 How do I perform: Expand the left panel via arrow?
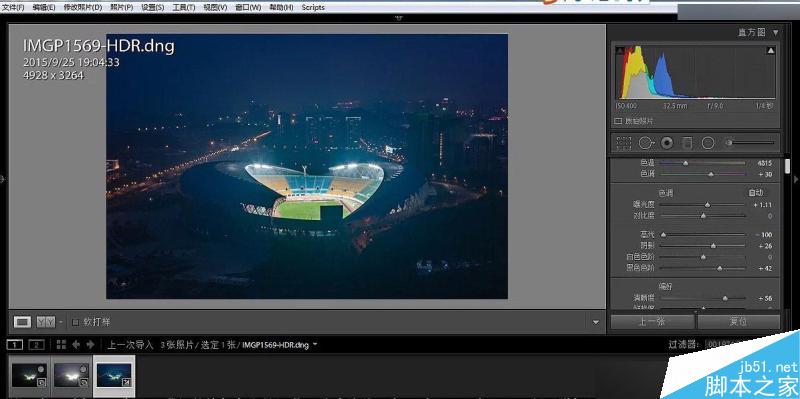(3, 179)
